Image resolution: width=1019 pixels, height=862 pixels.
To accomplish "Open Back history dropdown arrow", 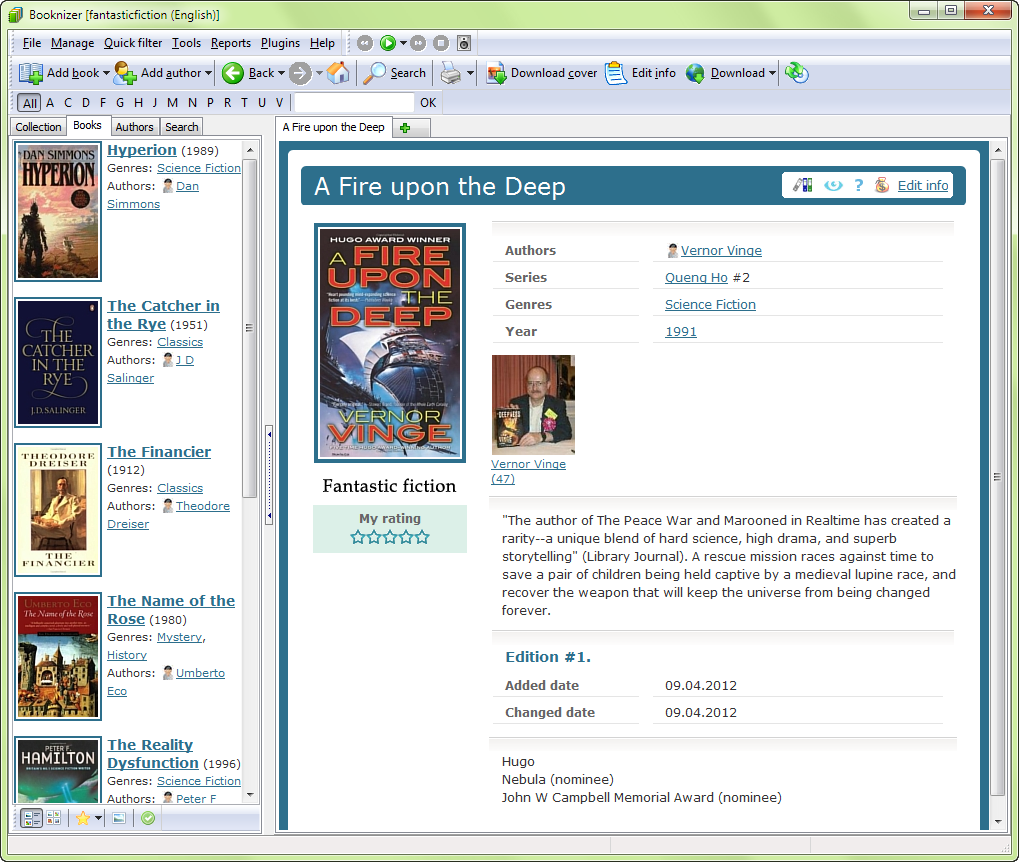I will click(281, 73).
